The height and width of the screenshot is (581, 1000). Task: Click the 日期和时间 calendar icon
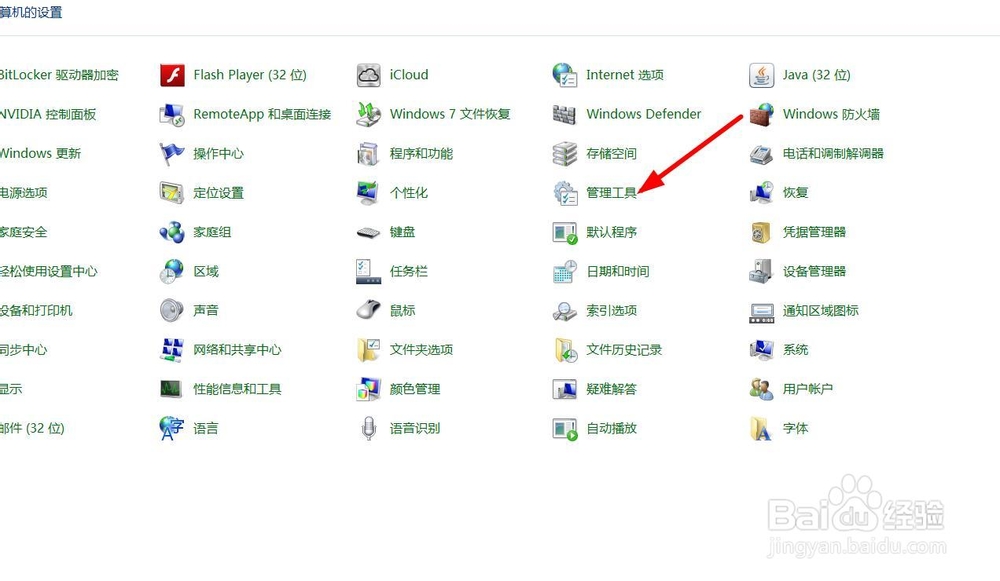tap(565, 272)
